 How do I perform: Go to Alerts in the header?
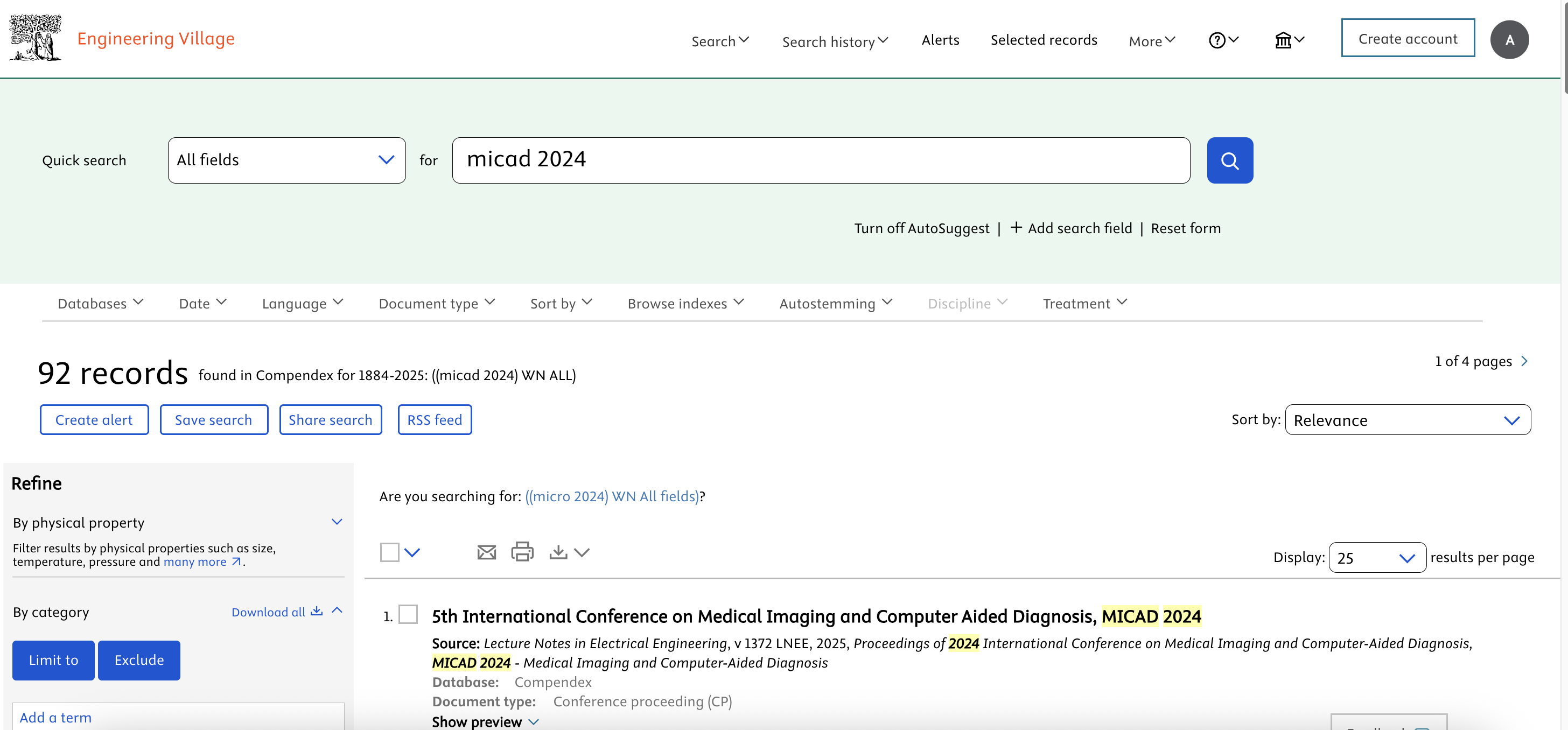coord(940,39)
